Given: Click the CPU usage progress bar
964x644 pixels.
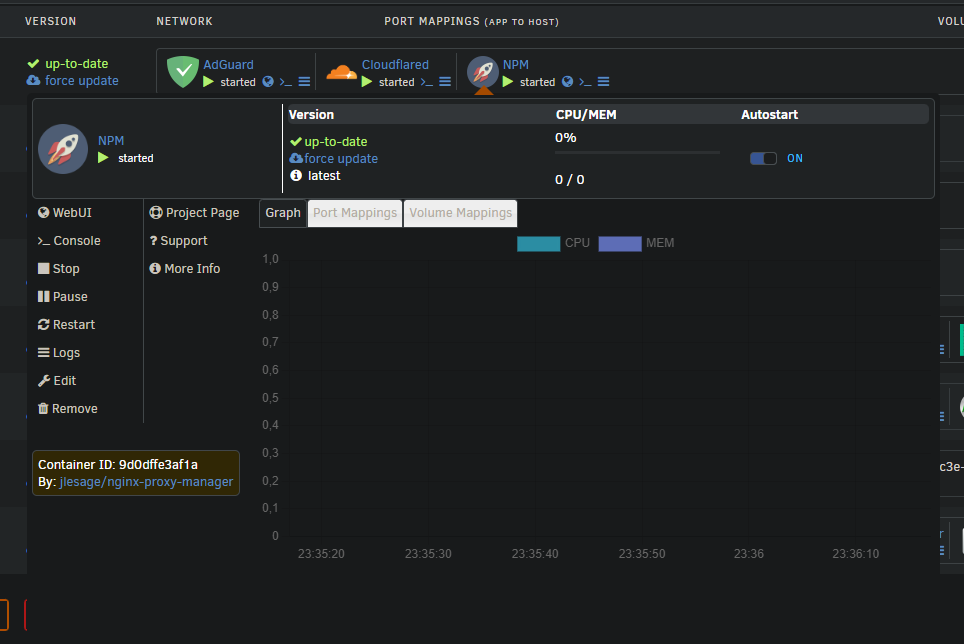Looking at the screenshot, I should click(x=637, y=152).
